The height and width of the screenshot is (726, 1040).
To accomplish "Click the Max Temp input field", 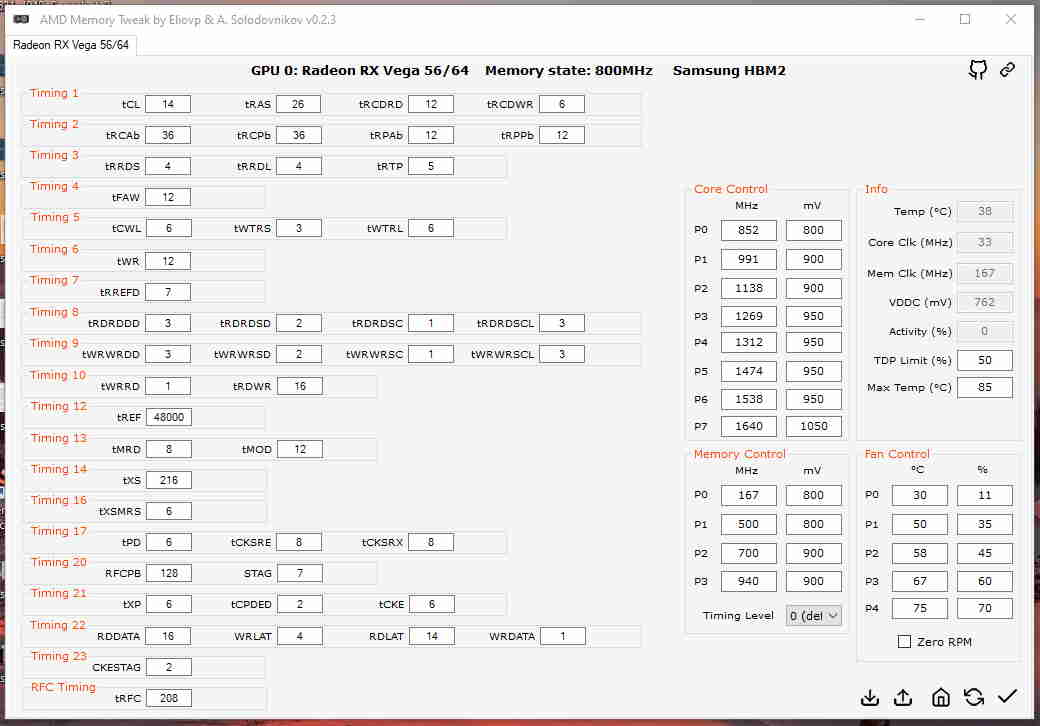I will click(984, 387).
